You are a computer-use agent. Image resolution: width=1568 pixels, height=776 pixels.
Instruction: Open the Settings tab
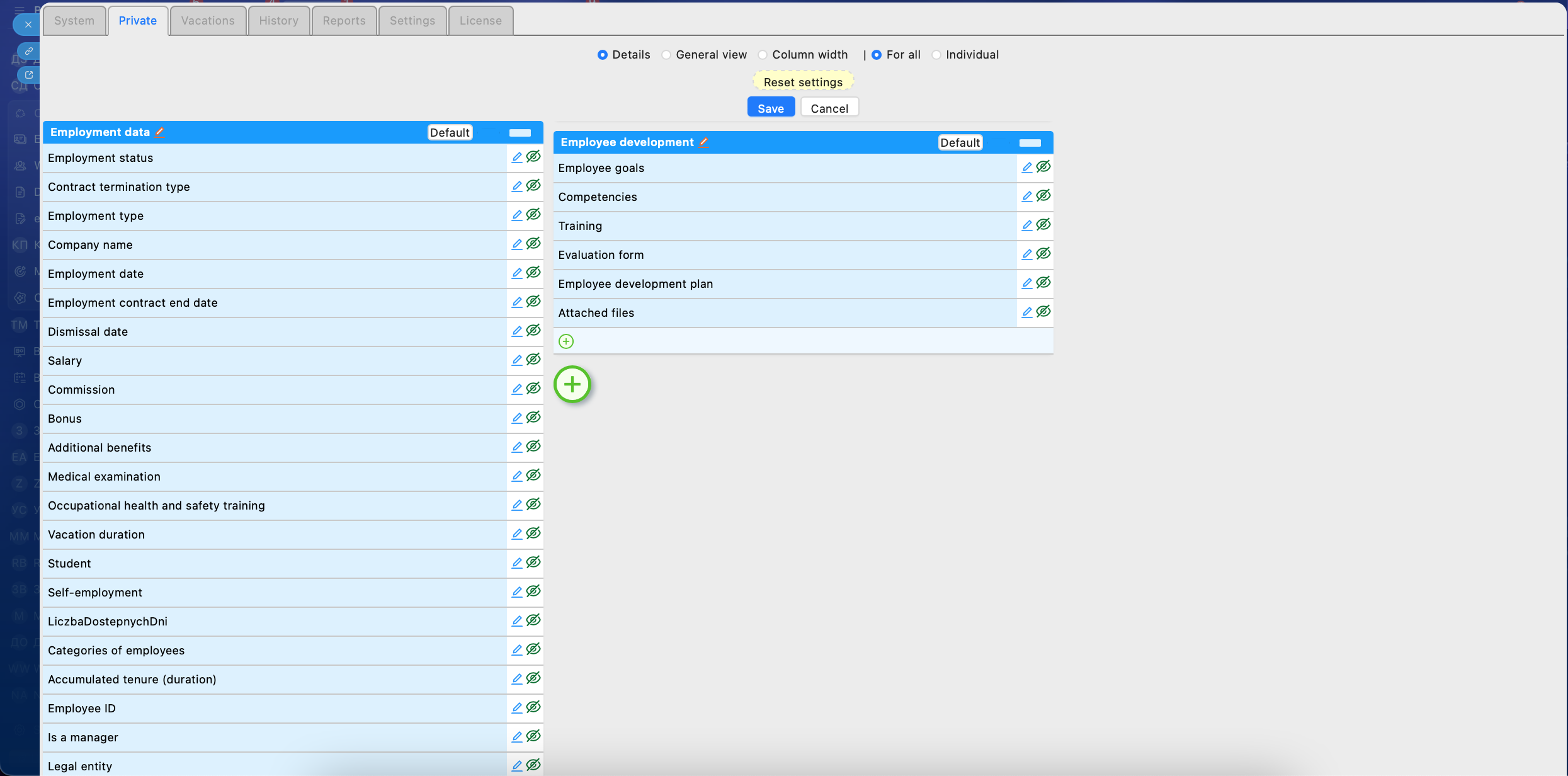412,21
